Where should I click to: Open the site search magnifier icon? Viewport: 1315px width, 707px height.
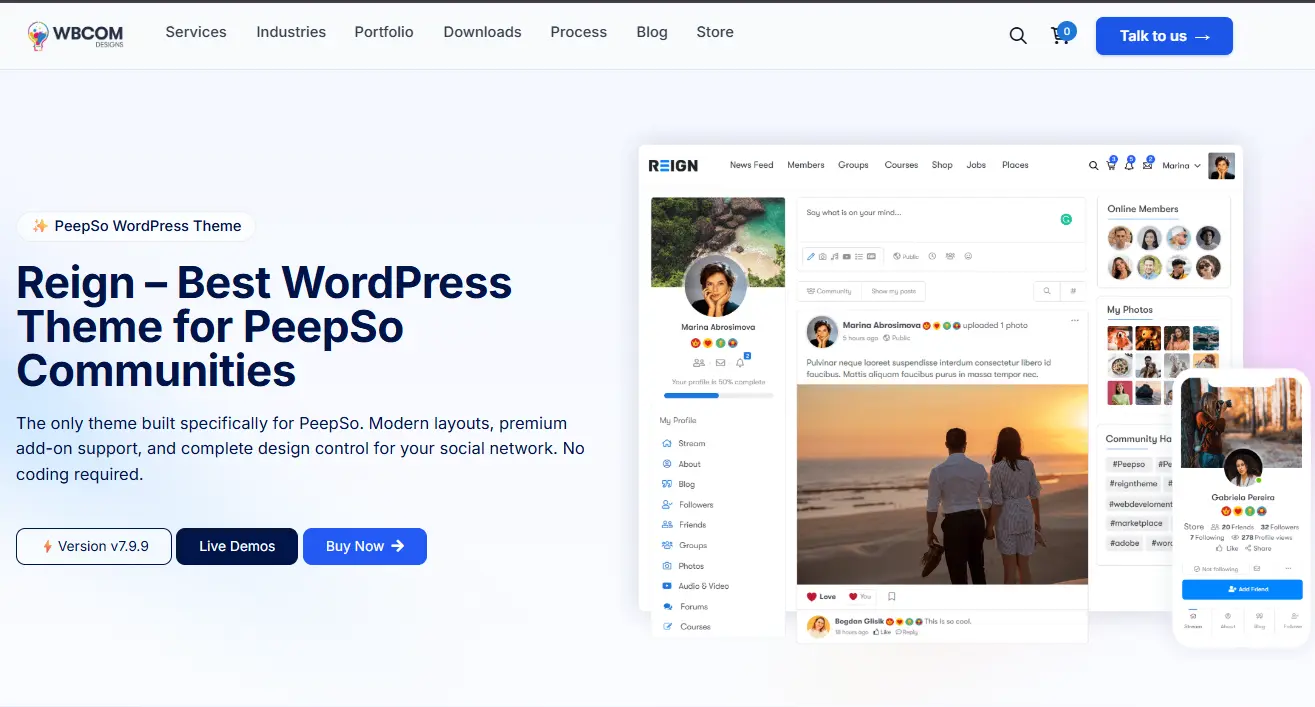click(x=1018, y=36)
